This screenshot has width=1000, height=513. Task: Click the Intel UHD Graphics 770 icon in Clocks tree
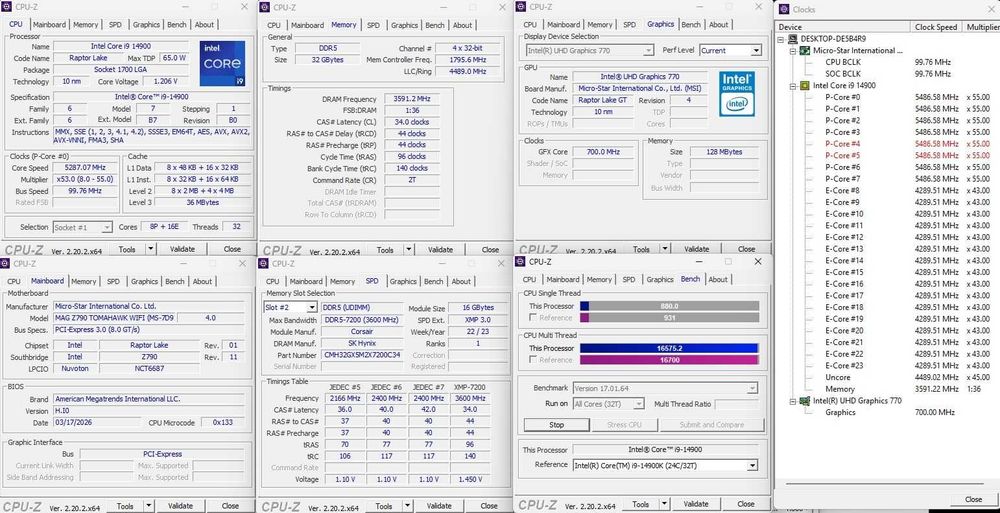[x=805, y=401]
